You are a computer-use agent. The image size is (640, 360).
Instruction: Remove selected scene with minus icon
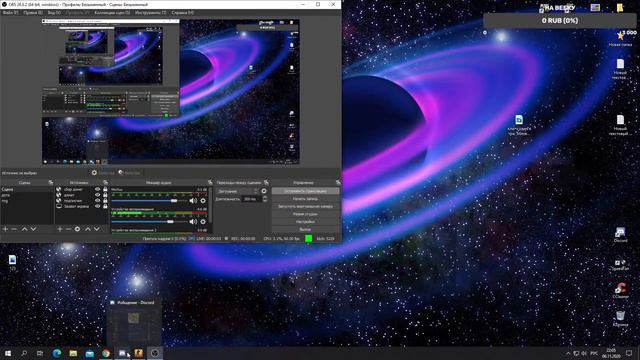point(14,229)
